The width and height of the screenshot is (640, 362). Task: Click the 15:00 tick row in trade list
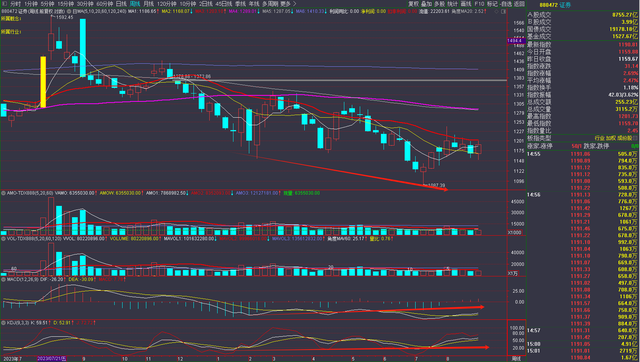tap(583, 344)
